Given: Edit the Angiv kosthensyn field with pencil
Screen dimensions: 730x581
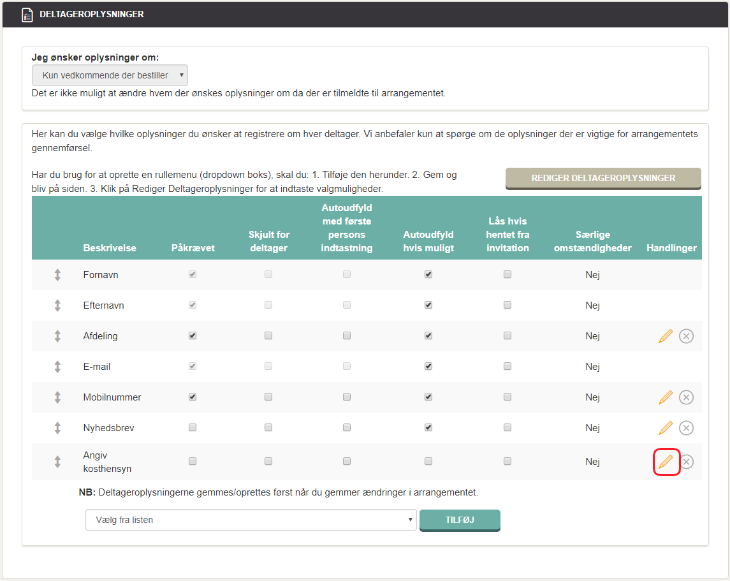Looking at the screenshot, I should tap(666, 461).
